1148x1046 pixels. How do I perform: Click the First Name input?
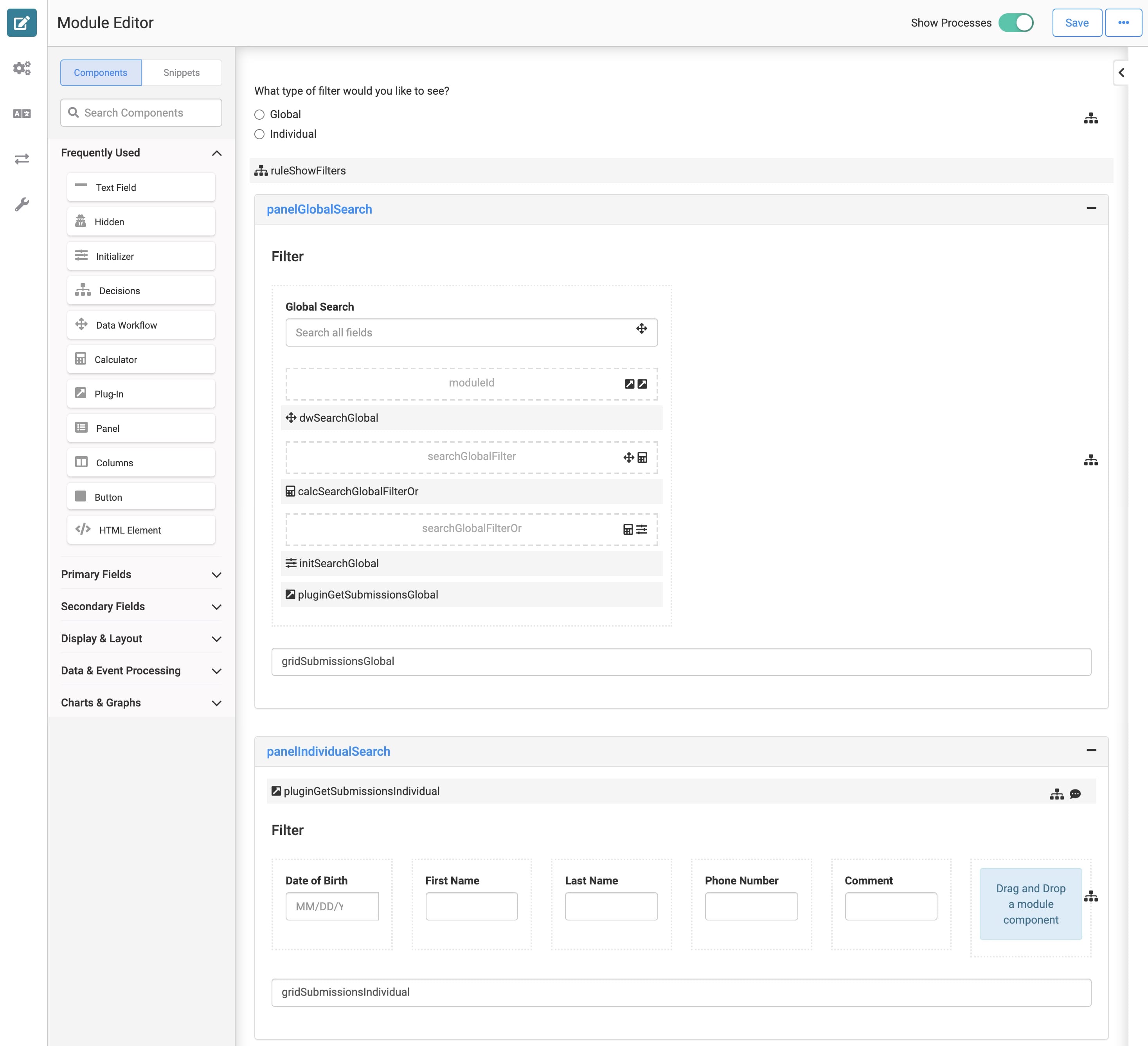pyautogui.click(x=471, y=906)
